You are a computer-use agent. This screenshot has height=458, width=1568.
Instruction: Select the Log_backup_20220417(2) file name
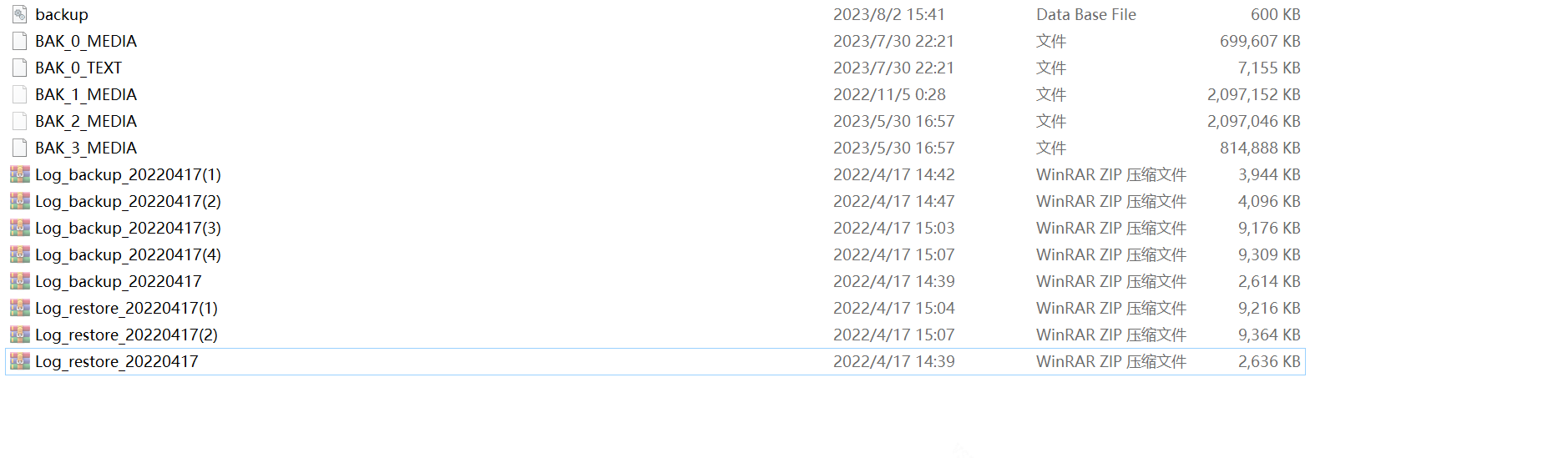pos(128,201)
